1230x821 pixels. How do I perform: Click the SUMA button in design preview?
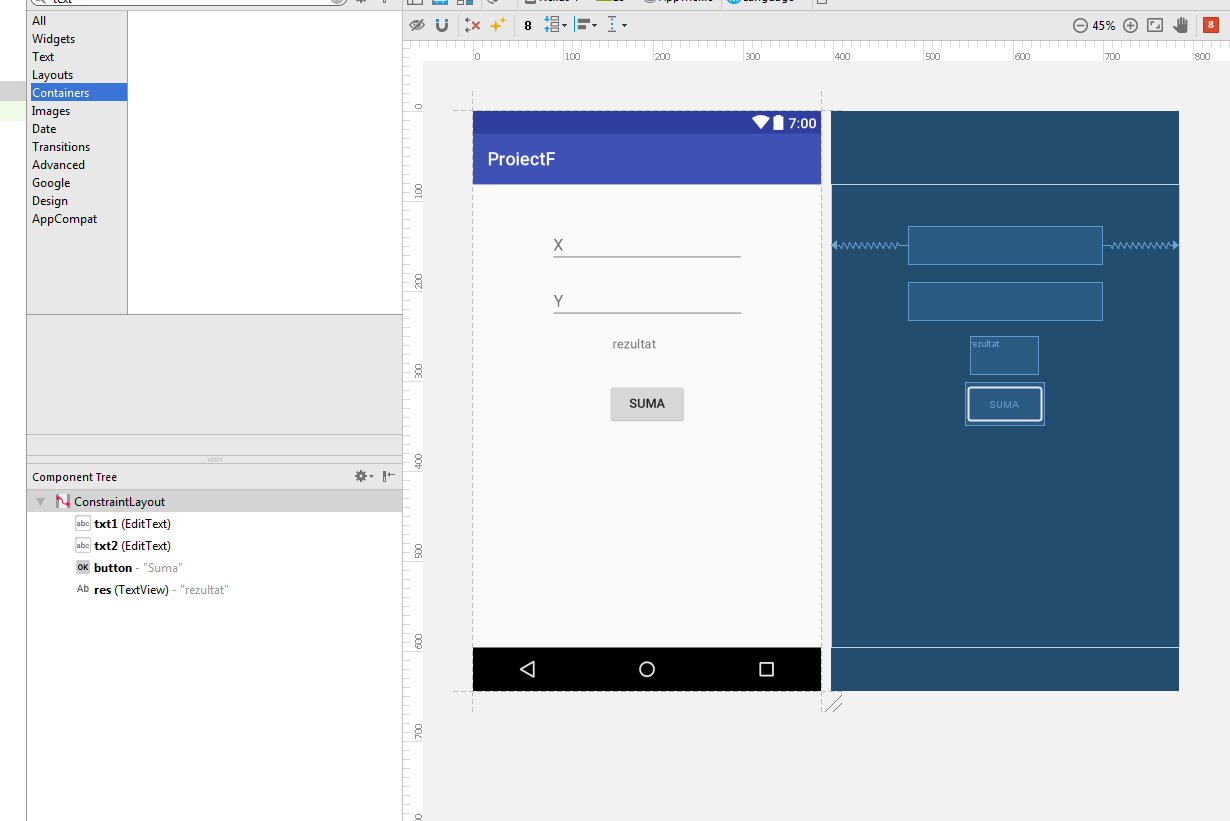point(647,404)
